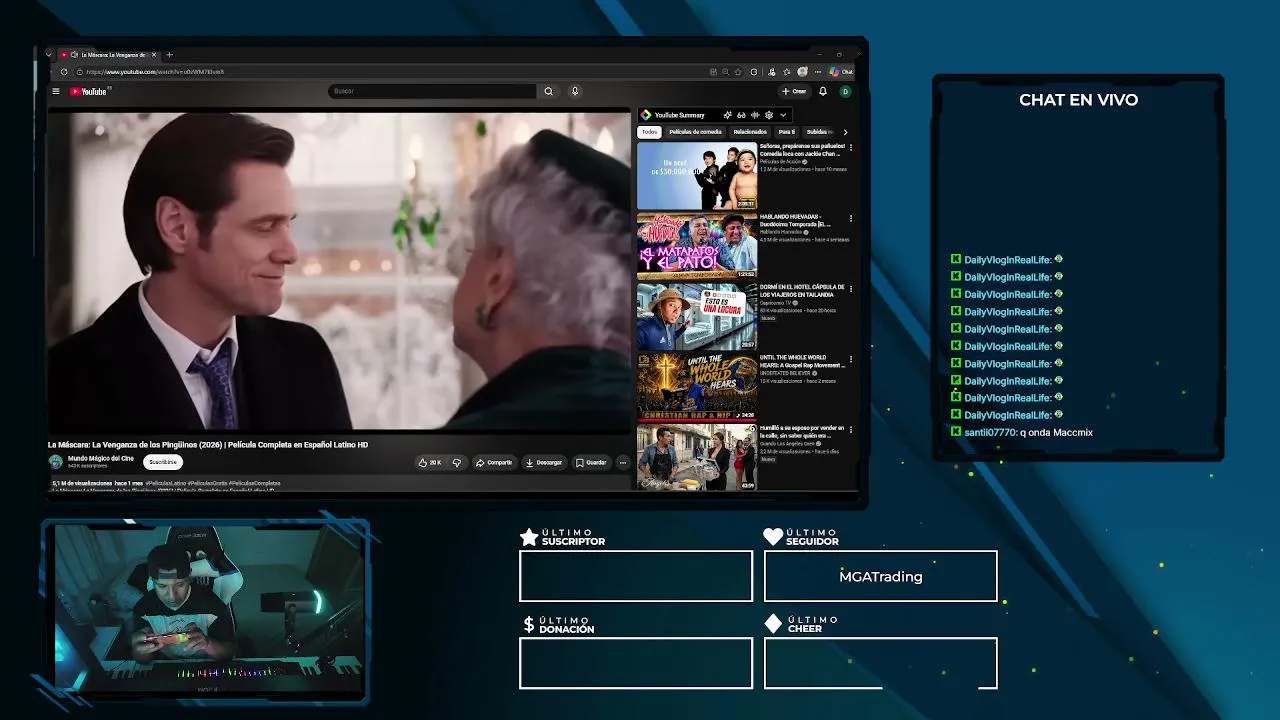This screenshot has width=1280, height=720.
Task: Click the Compartir share button
Action: [x=494, y=462]
